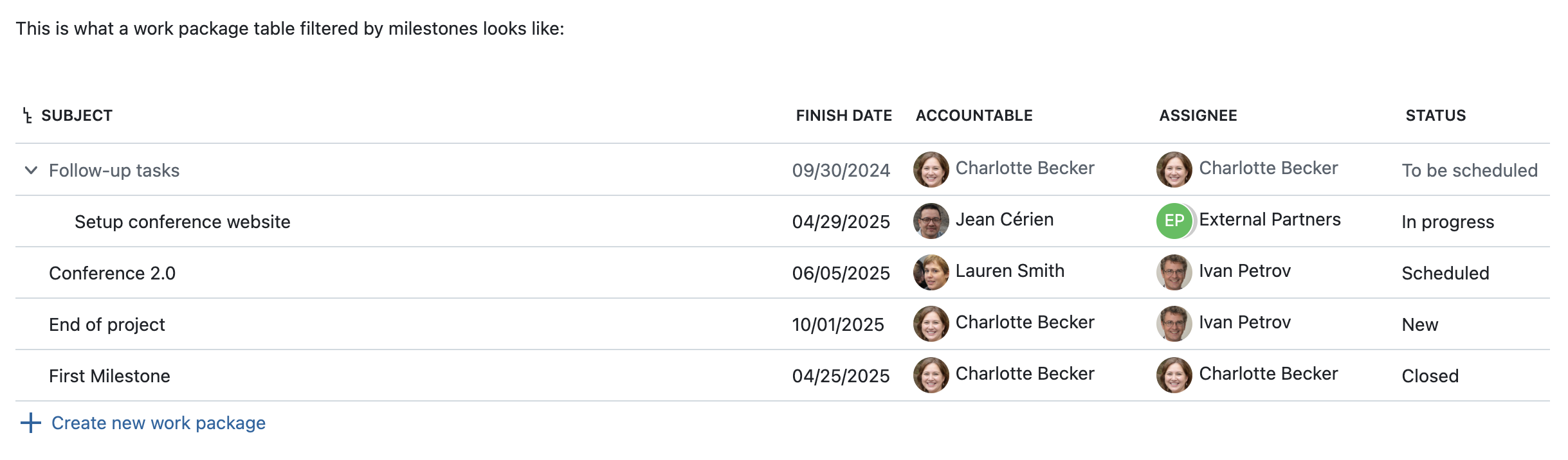Click the 10/01/2025 finish date cell
Image resolution: width=1568 pixels, height=460 pixels.
tap(837, 324)
